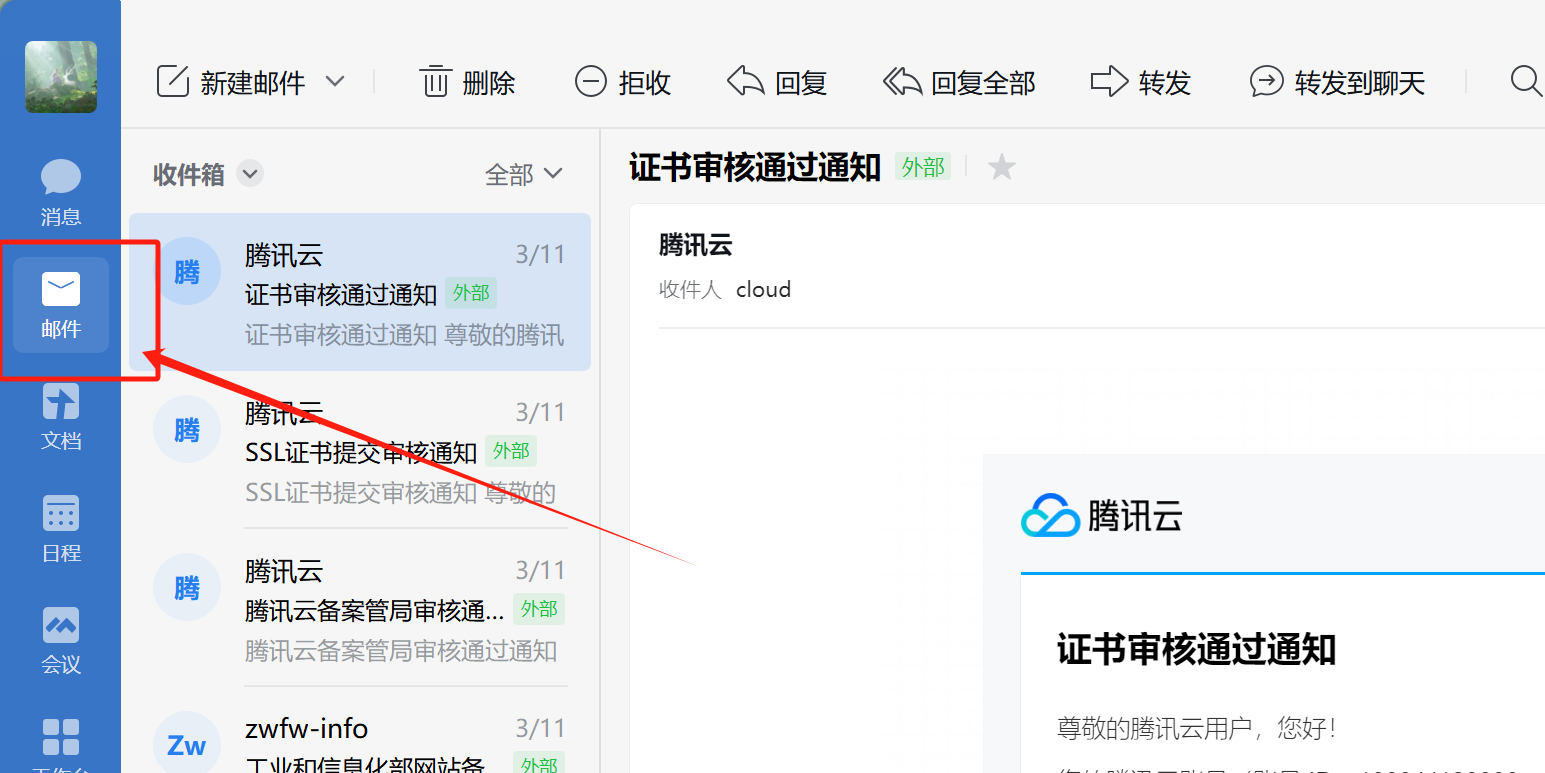
Task: Open the 全部 filter dropdown
Action: (x=524, y=175)
